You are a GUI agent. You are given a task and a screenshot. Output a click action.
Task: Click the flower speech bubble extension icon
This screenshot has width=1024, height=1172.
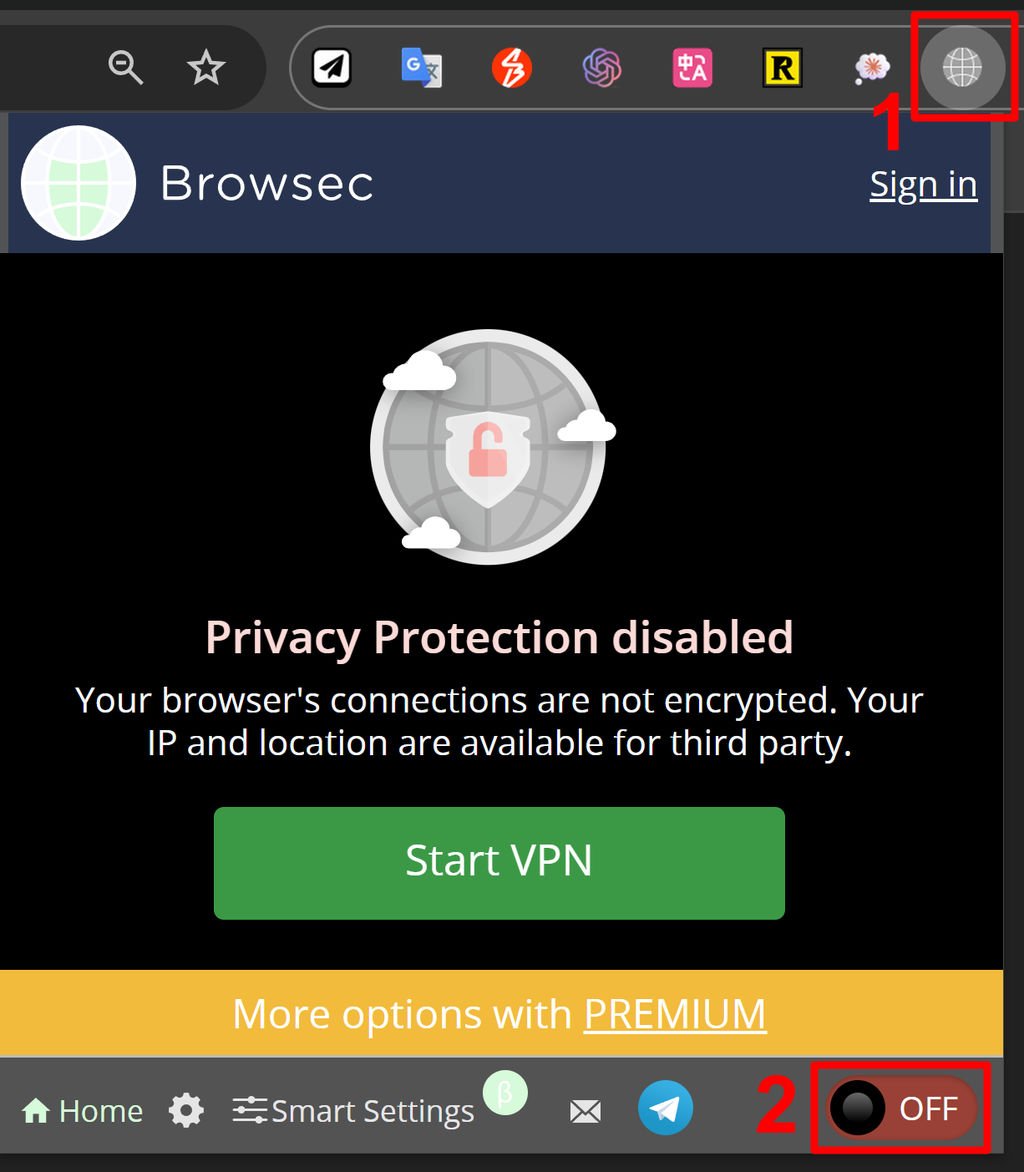click(x=872, y=68)
